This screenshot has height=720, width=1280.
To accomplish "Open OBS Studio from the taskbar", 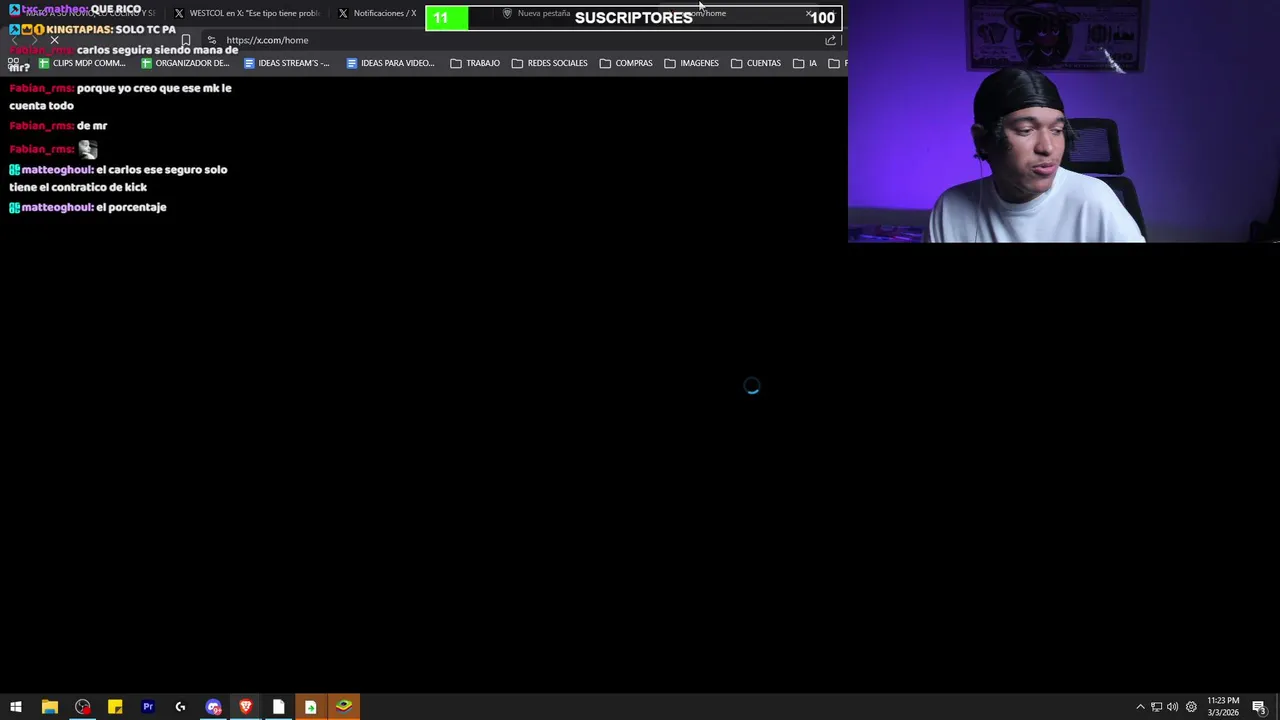I will pyautogui.click(x=82, y=707).
